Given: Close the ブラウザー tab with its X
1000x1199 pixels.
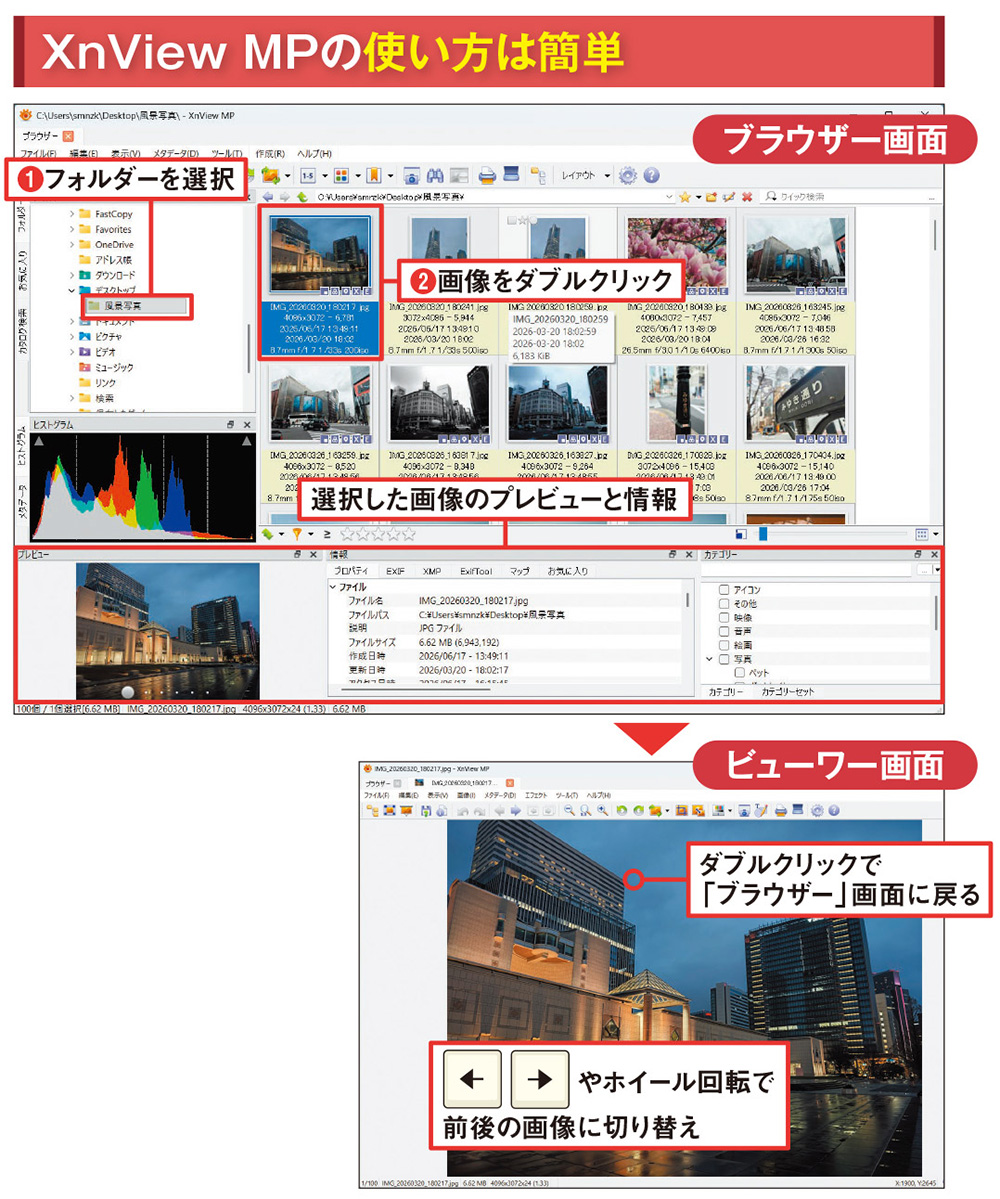Looking at the screenshot, I should [x=68, y=136].
